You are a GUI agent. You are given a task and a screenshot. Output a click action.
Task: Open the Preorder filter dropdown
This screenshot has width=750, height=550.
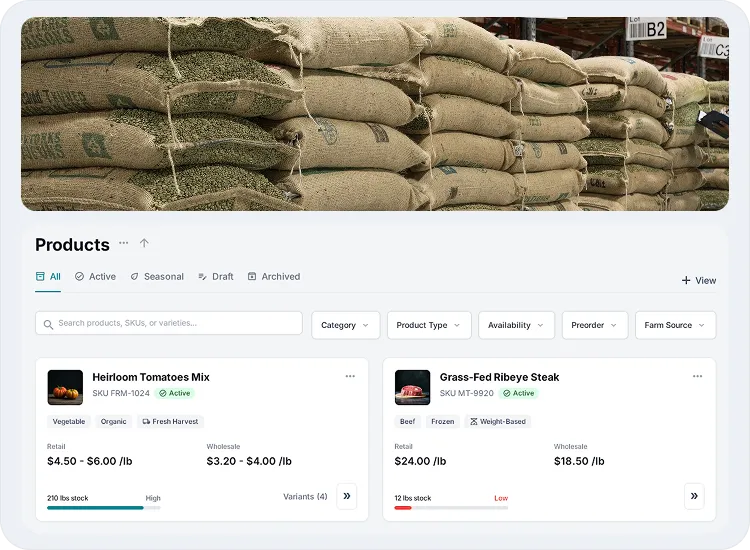coord(595,325)
